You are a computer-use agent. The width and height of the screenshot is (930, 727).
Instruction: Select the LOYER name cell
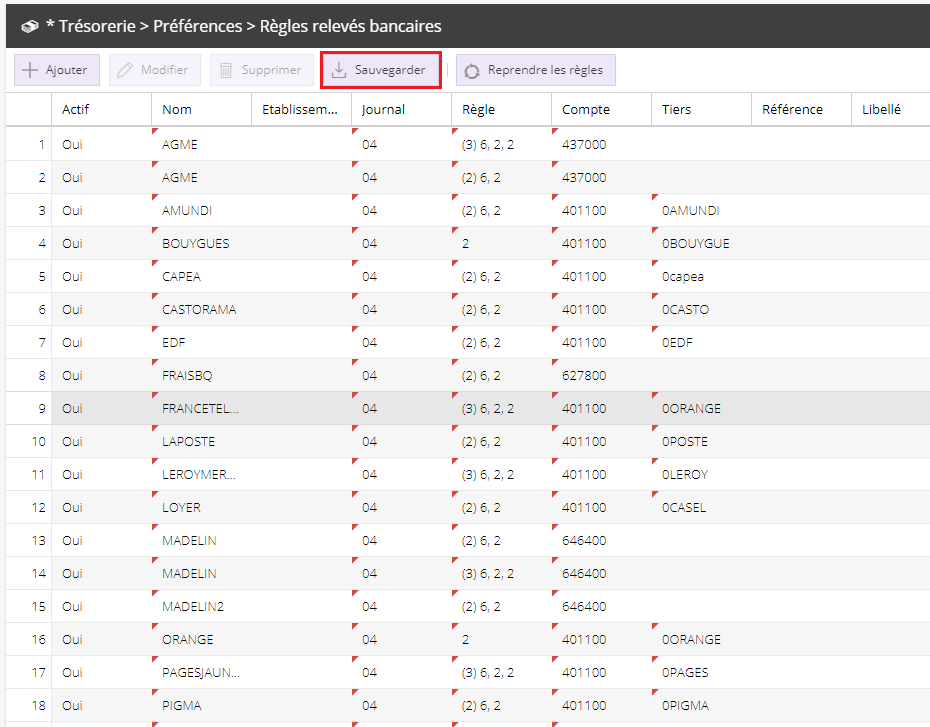pos(202,508)
